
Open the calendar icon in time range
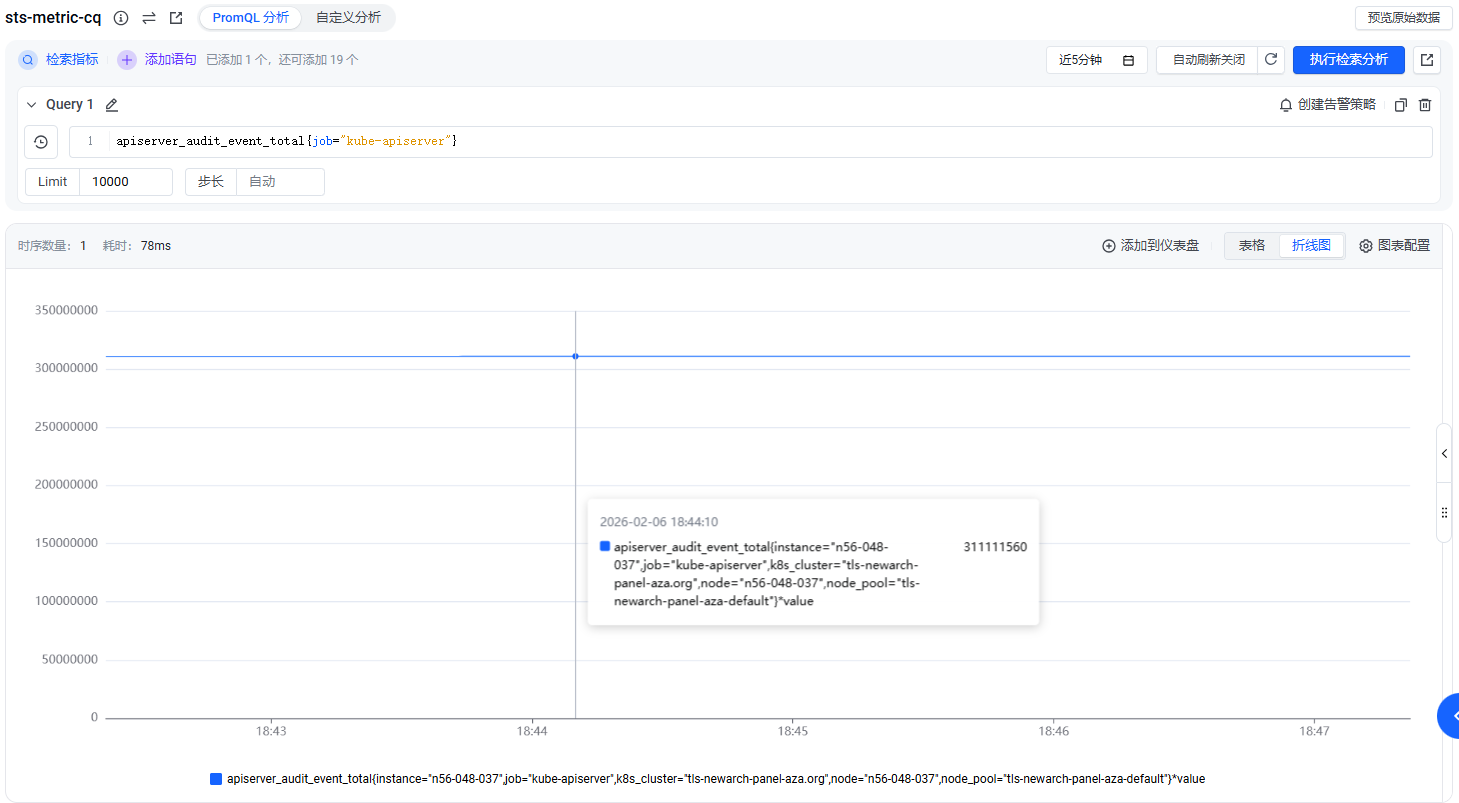point(1128,60)
